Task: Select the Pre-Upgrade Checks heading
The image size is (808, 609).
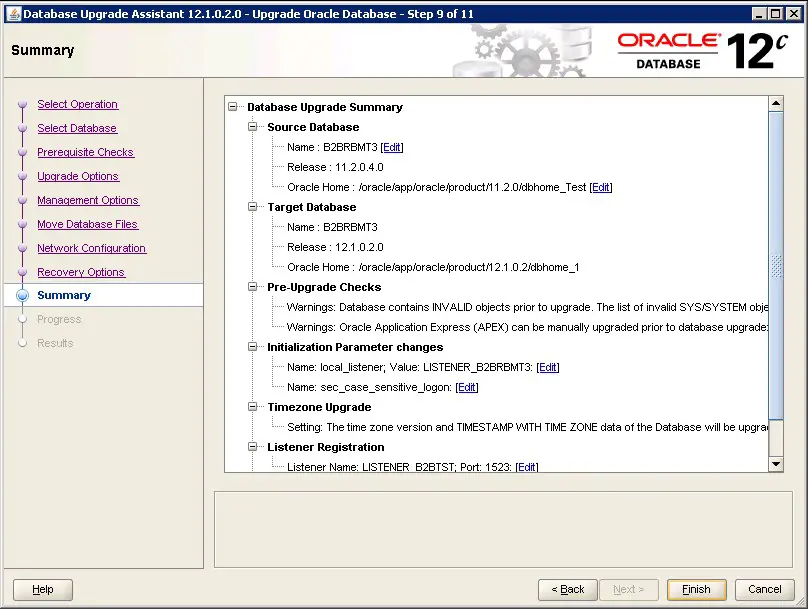Action: 324,287
